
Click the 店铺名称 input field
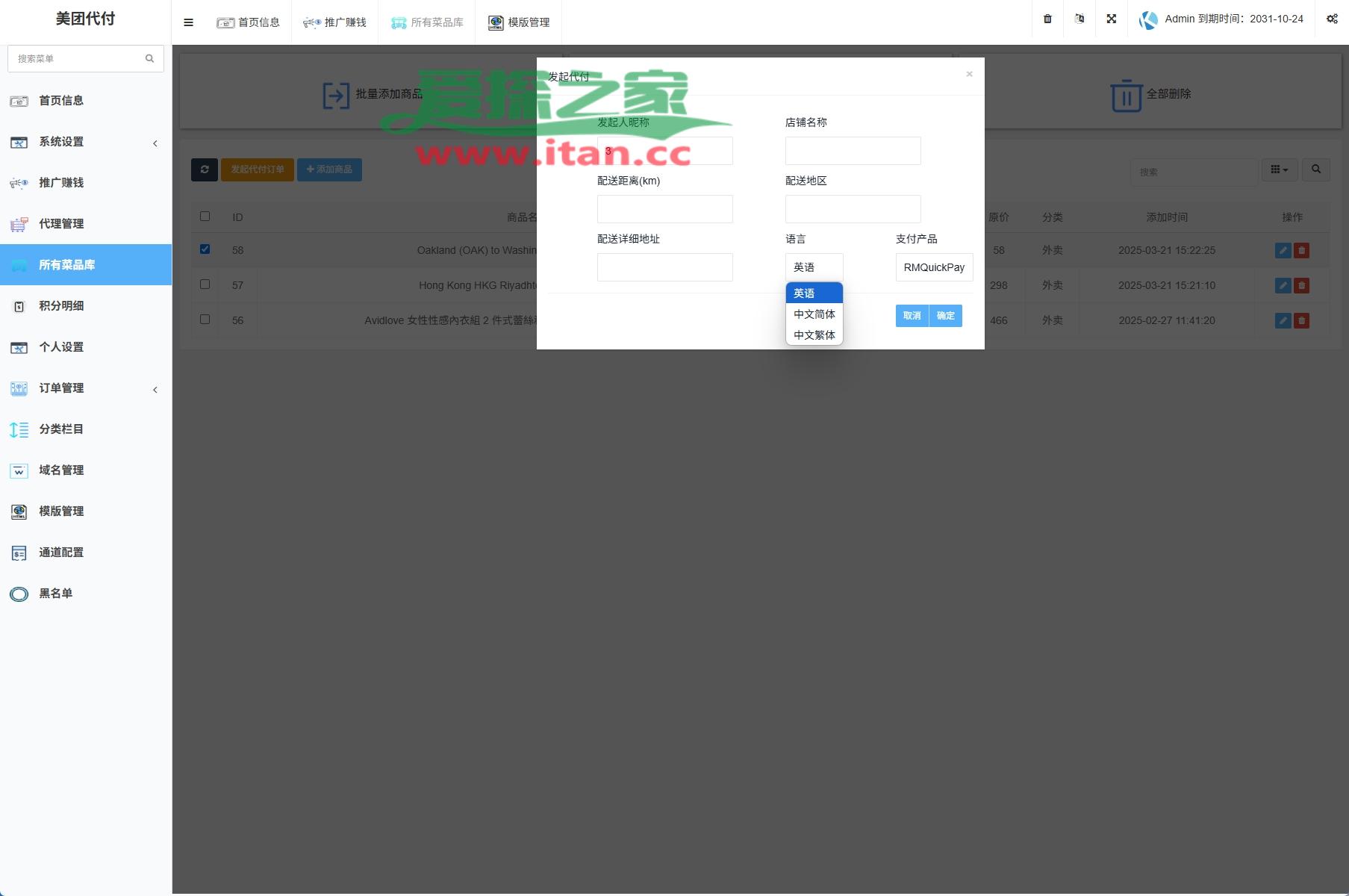pyautogui.click(x=853, y=151)
